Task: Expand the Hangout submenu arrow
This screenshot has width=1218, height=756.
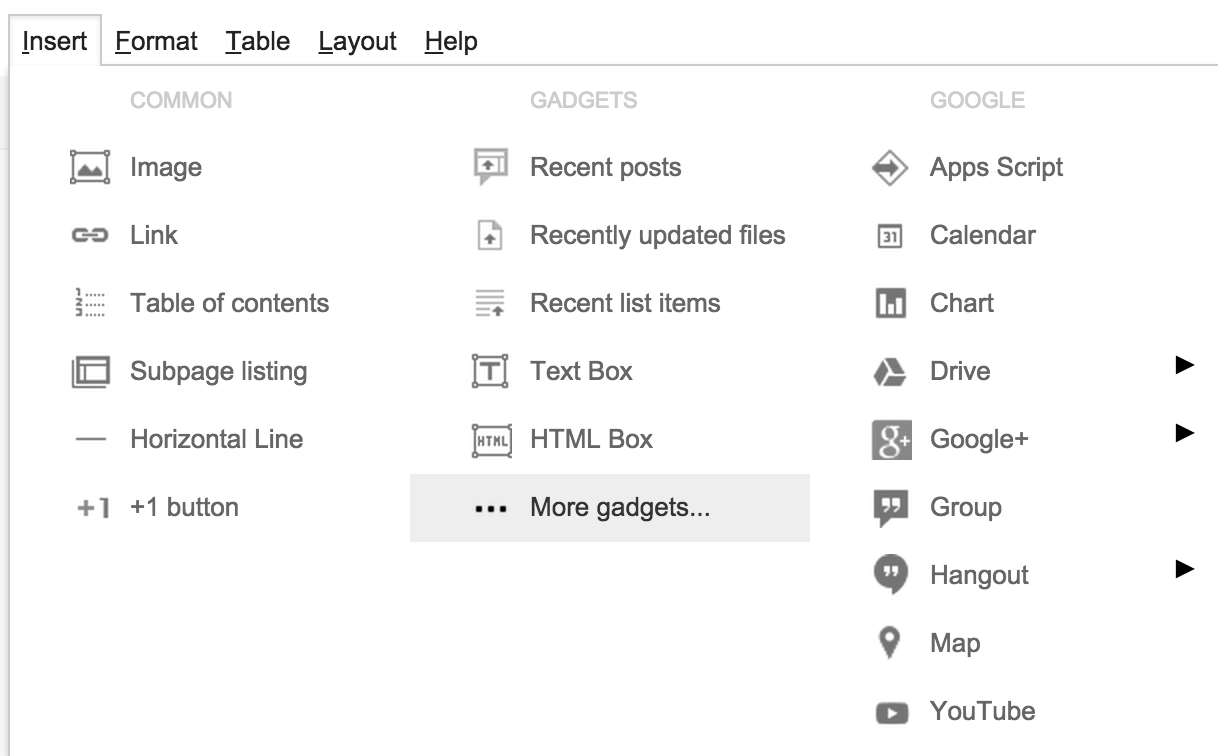Action: click(1185, 570)
